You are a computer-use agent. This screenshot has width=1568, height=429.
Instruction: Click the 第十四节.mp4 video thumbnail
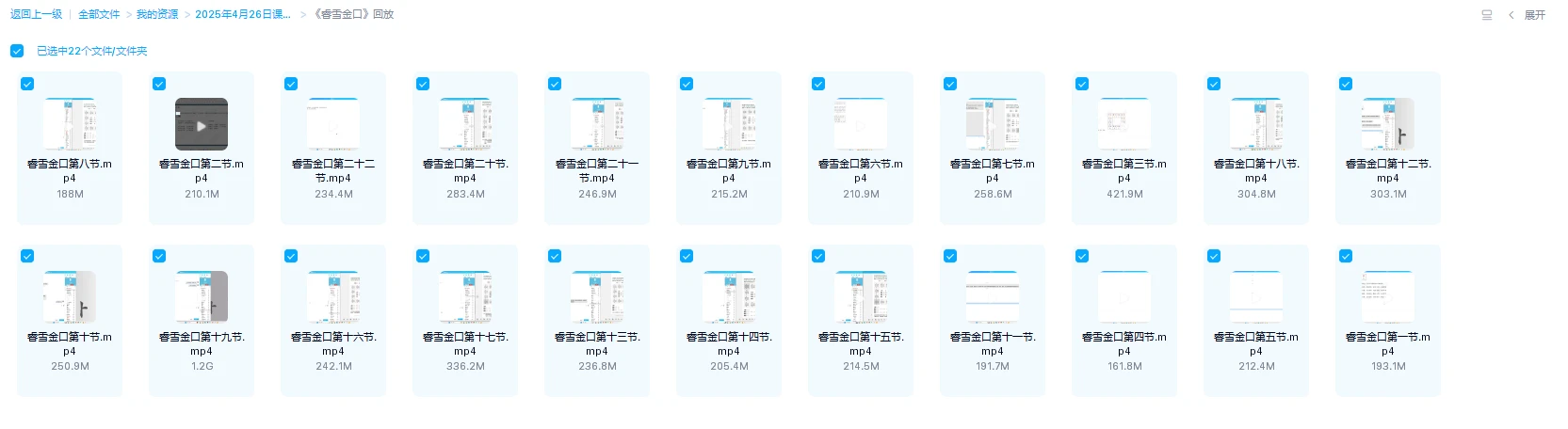pyautogui.click(x=729, y=297)
